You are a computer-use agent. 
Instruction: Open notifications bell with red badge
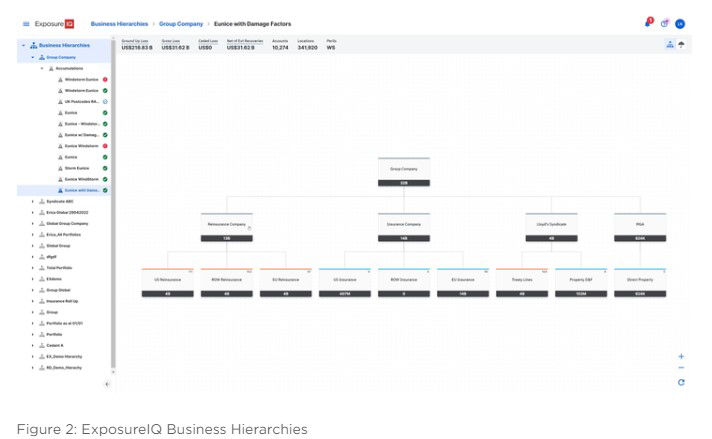648,23
